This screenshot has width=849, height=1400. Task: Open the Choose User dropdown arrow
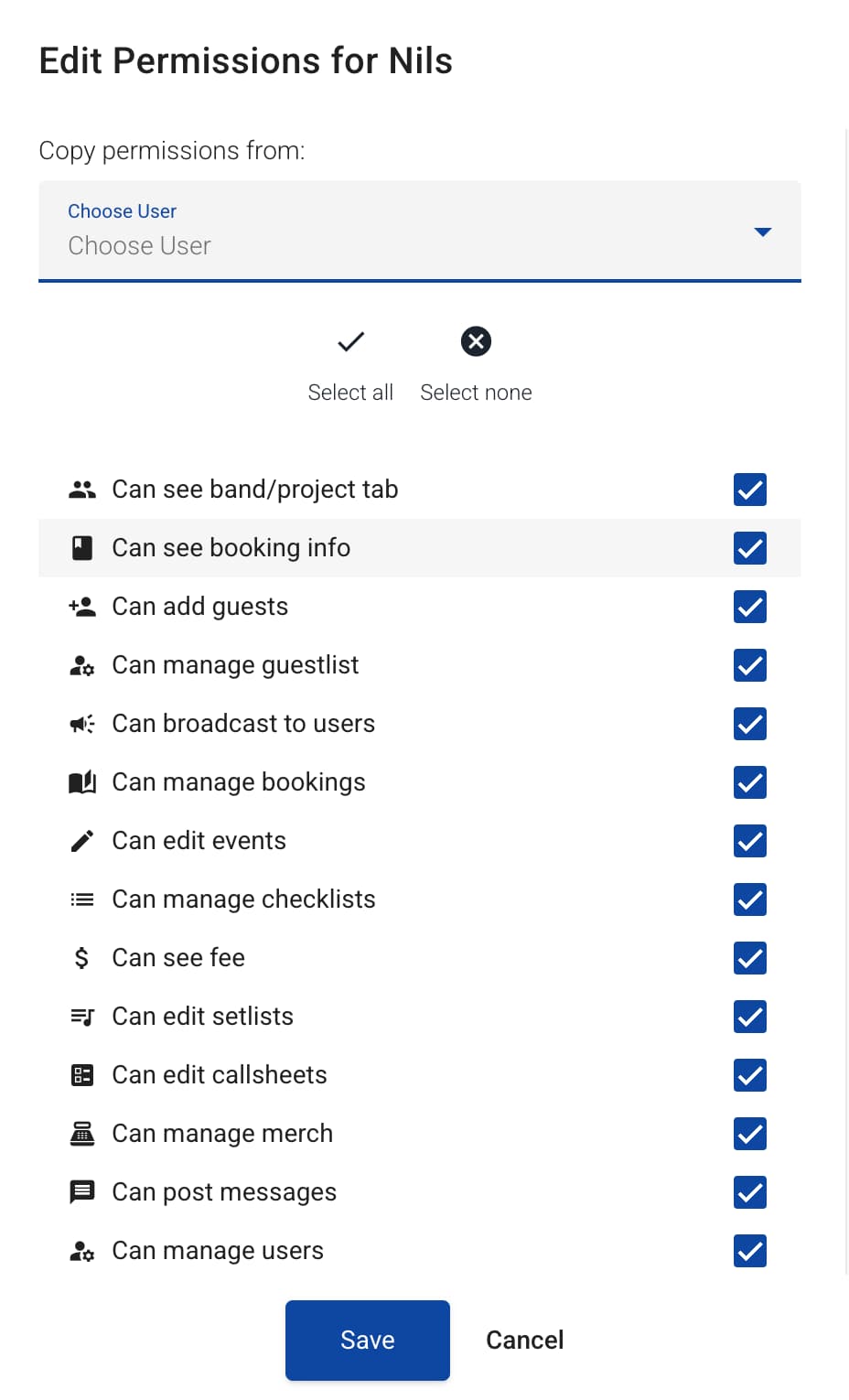(762, 232)
